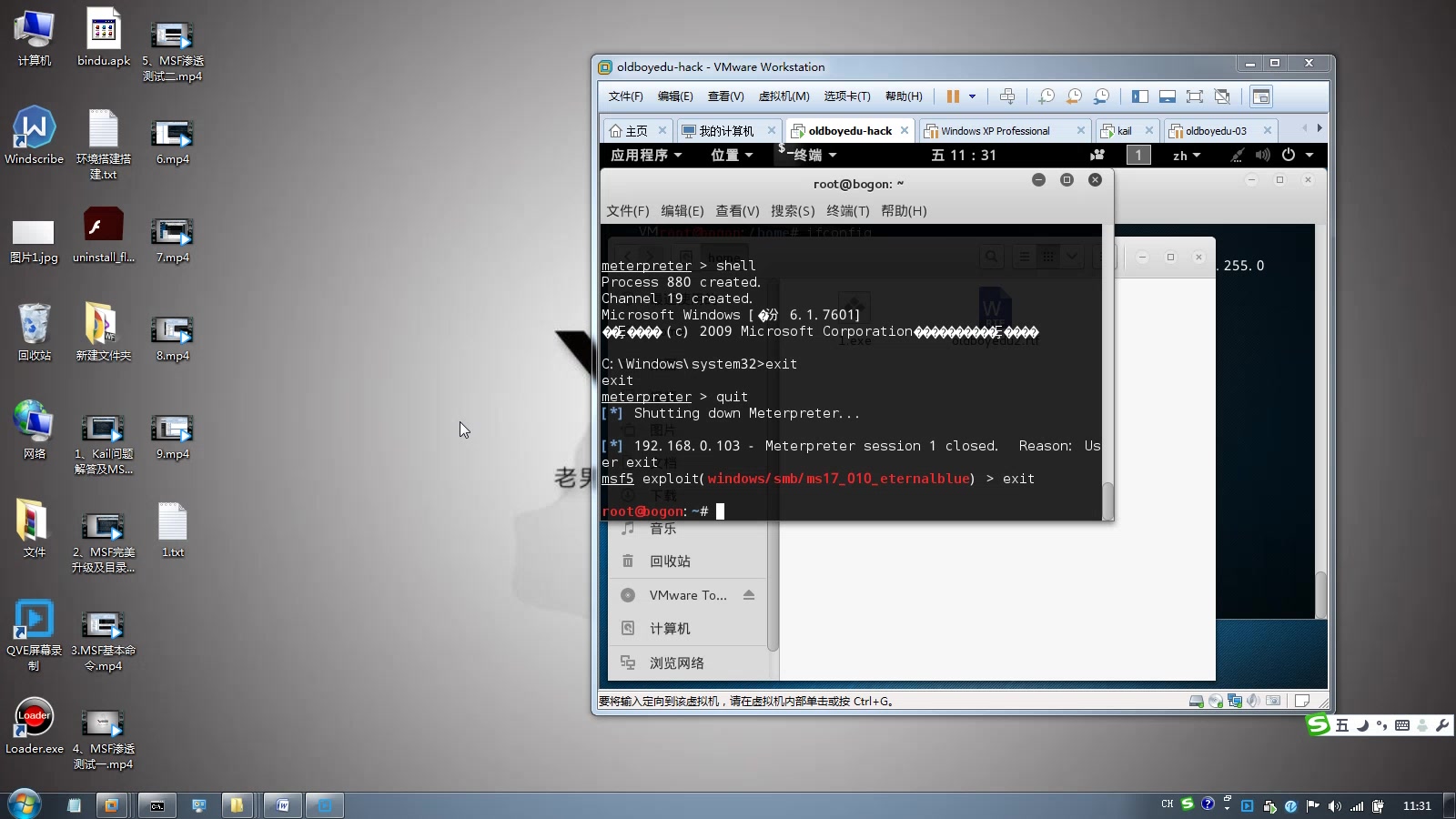Open the 虚拟机(M) menu in VMware
The width and height of the screenshot is (1456, 819).
click(x=784, y=96)
